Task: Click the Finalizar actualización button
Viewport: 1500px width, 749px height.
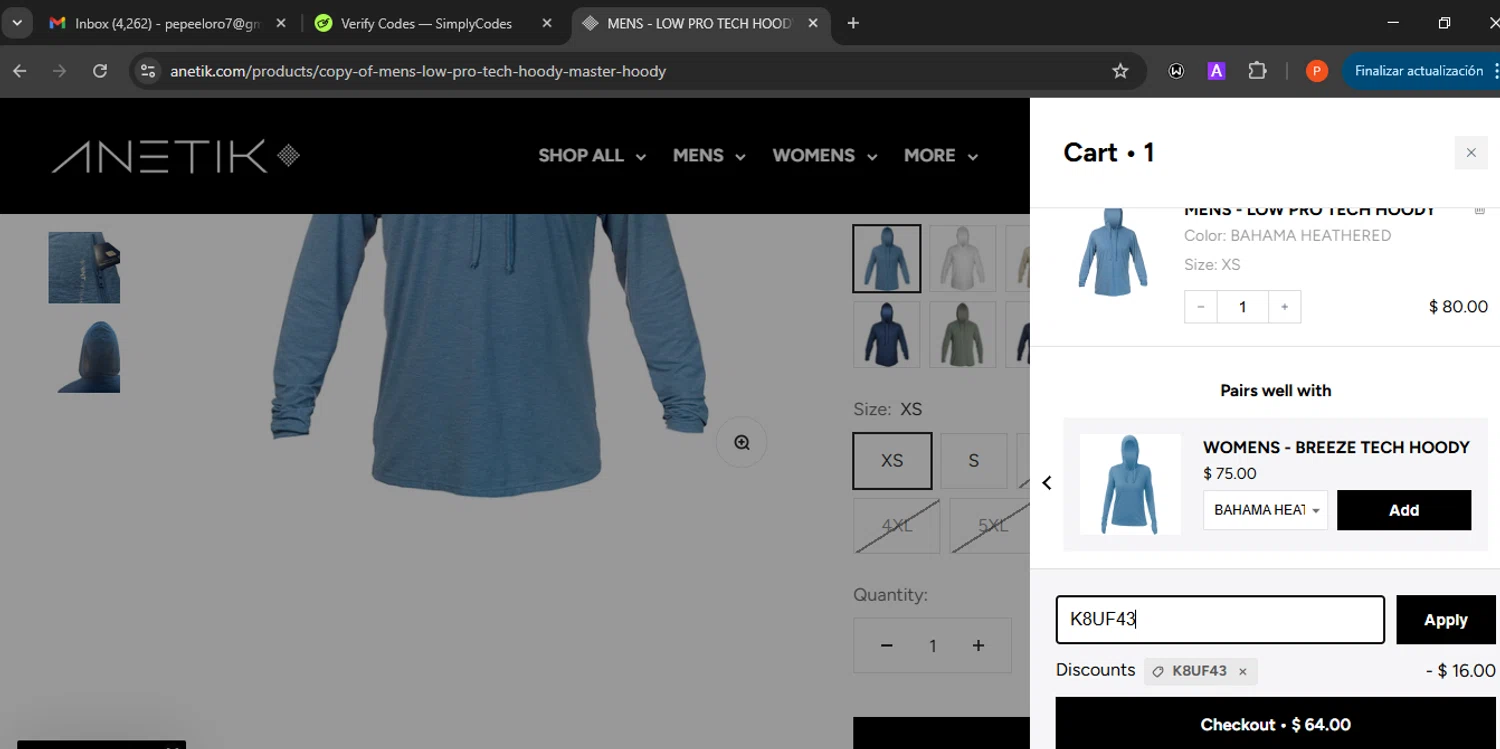Action: pyautogui.click(x=1419, y=71)
